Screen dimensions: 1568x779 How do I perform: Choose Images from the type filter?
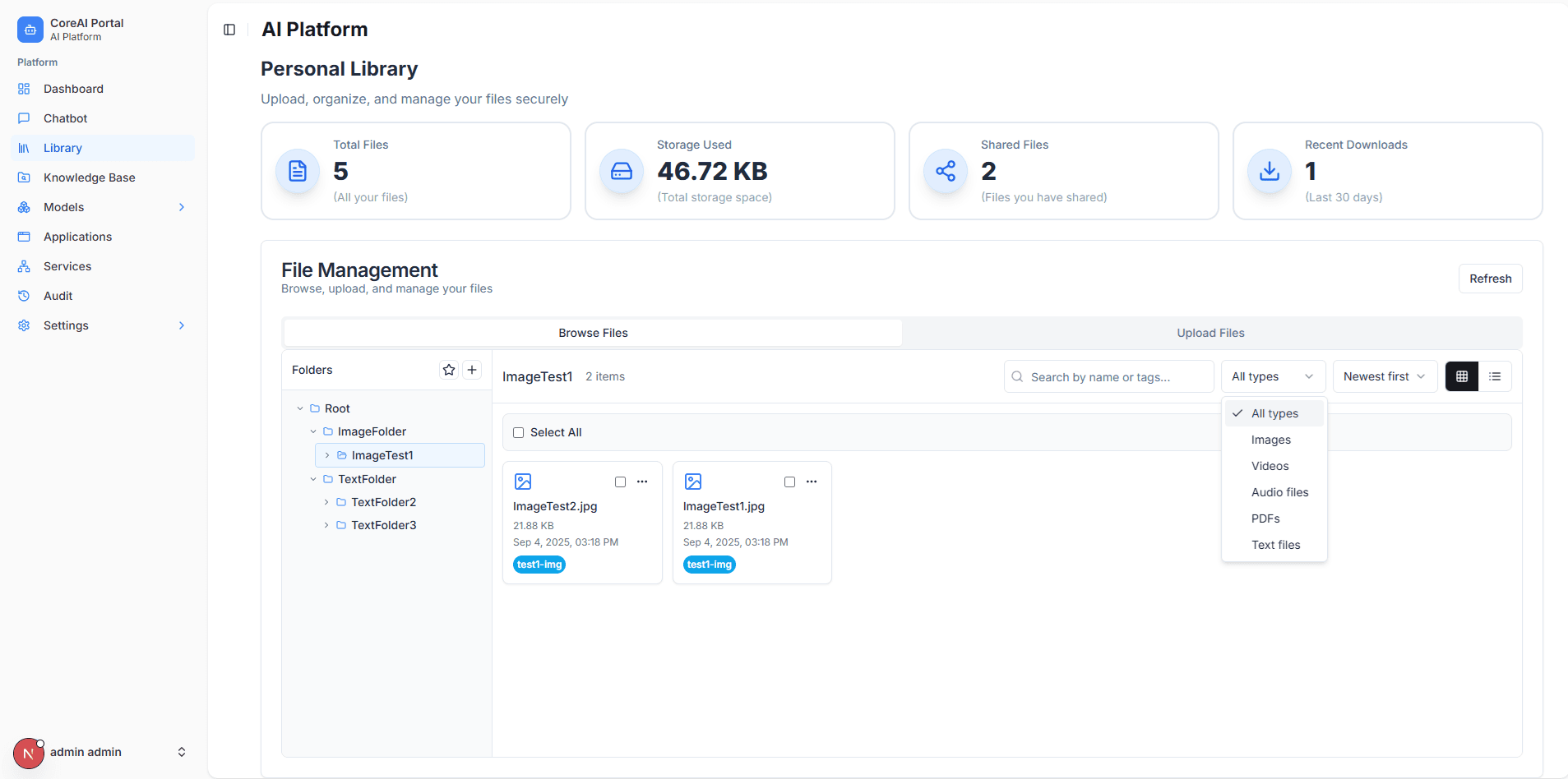tap(1270, 440)
